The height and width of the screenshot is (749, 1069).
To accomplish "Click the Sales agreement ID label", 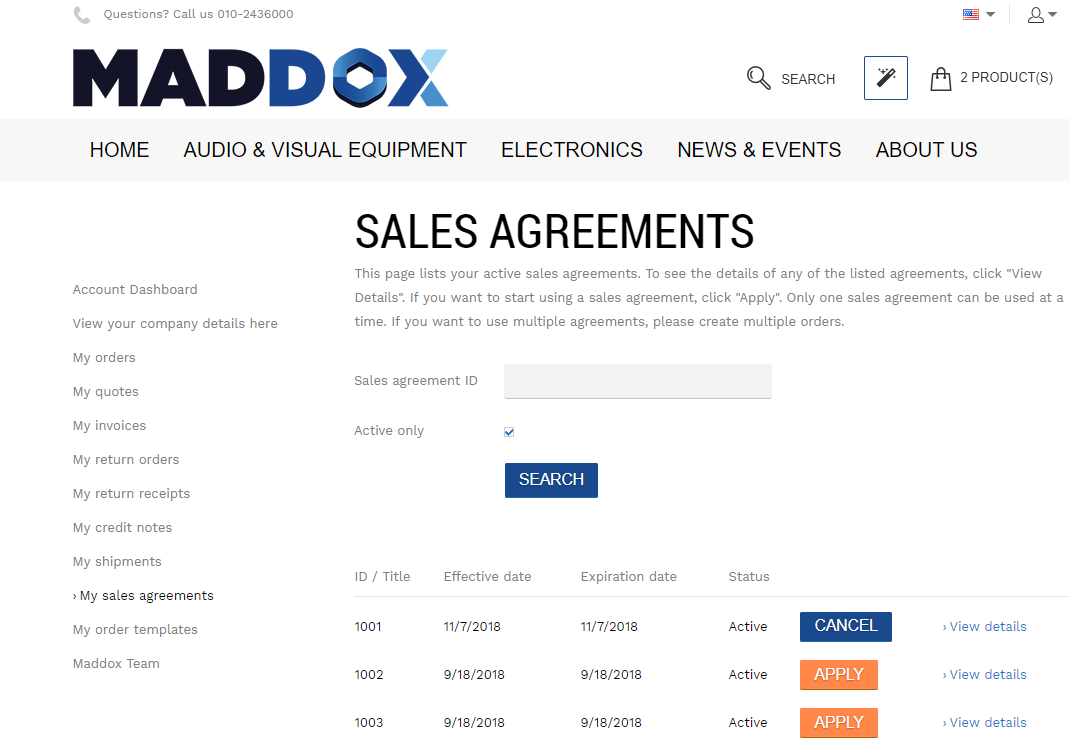I will tap(416, 381).
